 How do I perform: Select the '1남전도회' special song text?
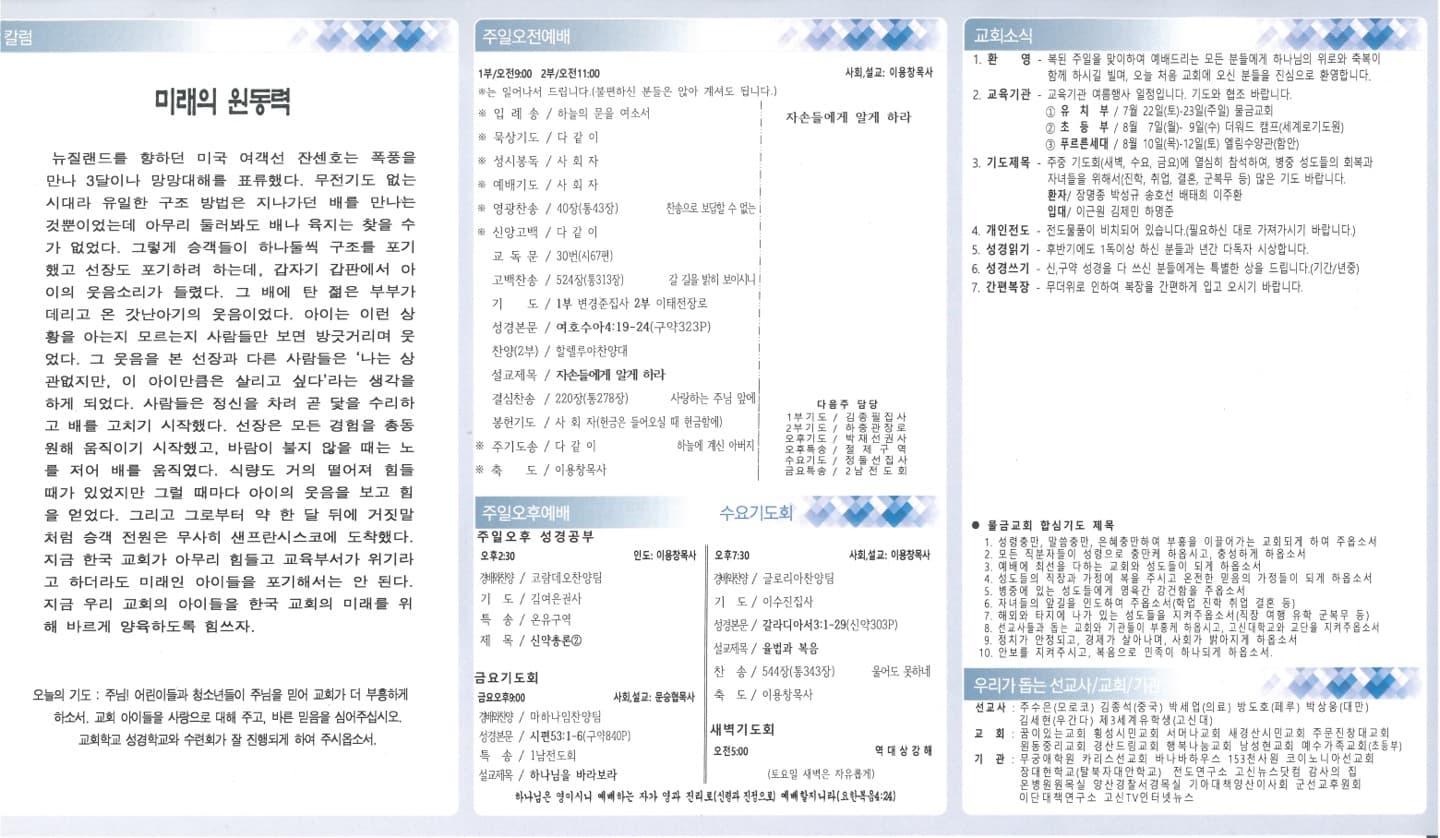[554, 755]
